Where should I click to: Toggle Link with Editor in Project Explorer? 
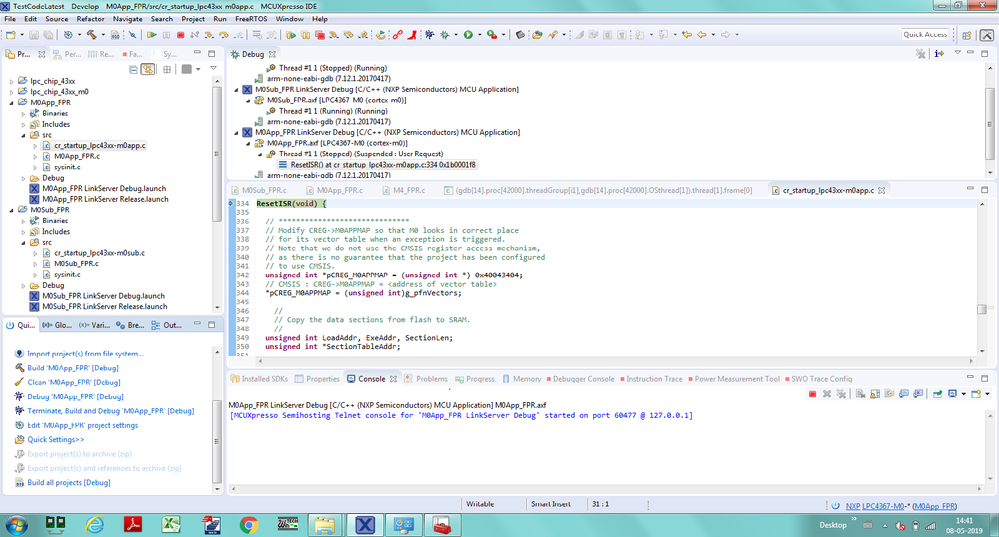(x=148, y=69)
